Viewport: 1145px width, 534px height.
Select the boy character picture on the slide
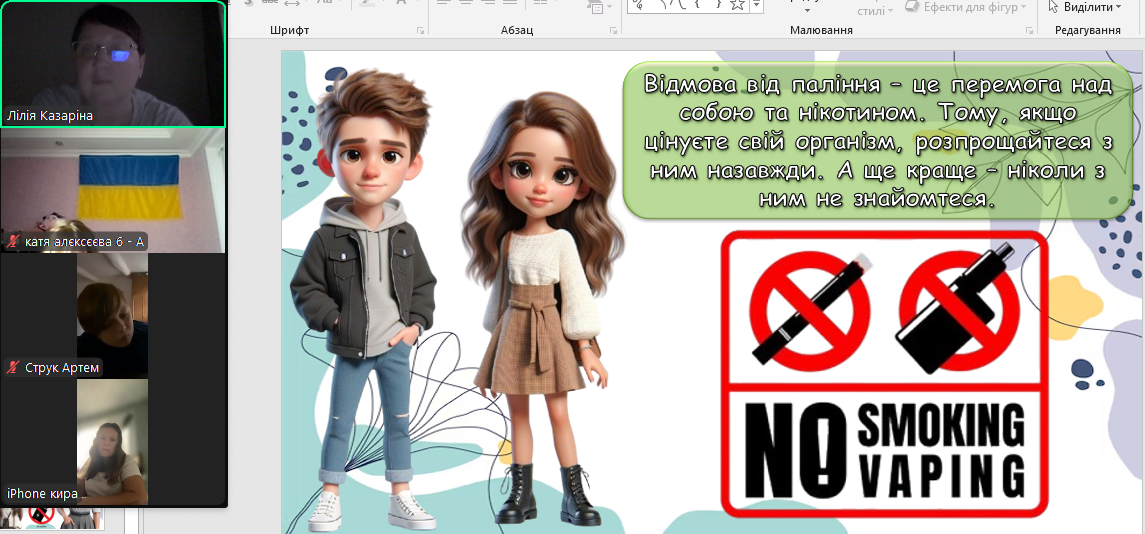tap(365, 300)
